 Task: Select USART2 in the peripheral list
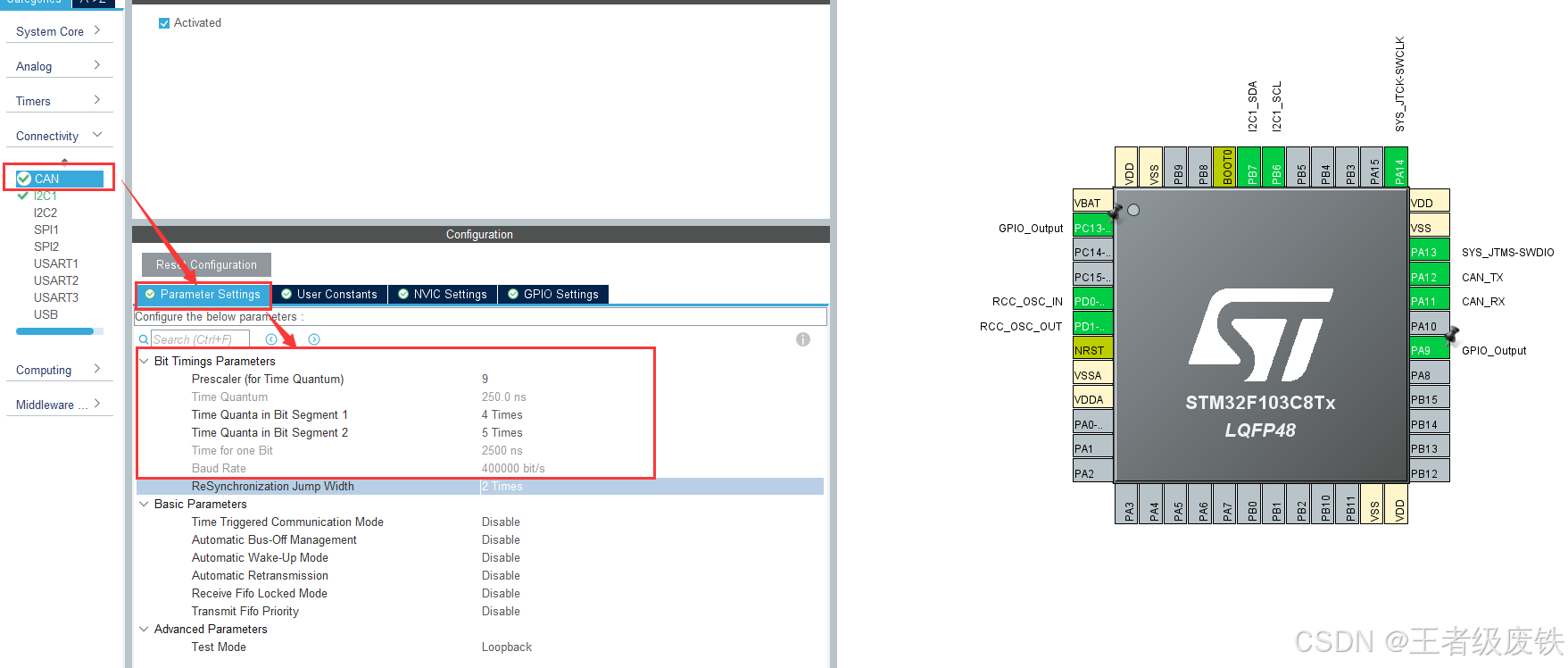(x=55, y=280)
